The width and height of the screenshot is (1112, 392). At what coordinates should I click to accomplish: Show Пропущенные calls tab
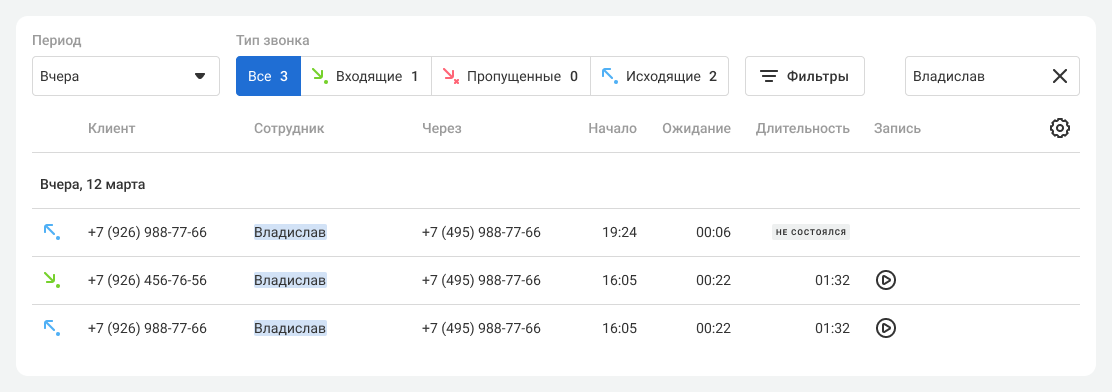point(511,76)
